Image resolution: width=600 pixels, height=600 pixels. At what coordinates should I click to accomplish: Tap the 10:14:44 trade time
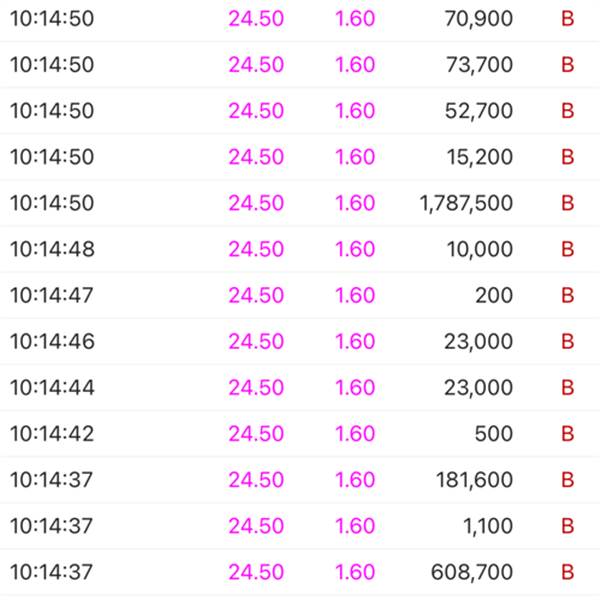52,387
